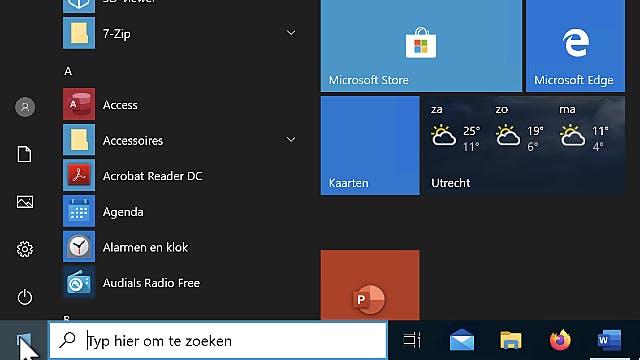Launch Firefox from the taskbar
The width and height of the screenshot is (640, 360).
560,340
